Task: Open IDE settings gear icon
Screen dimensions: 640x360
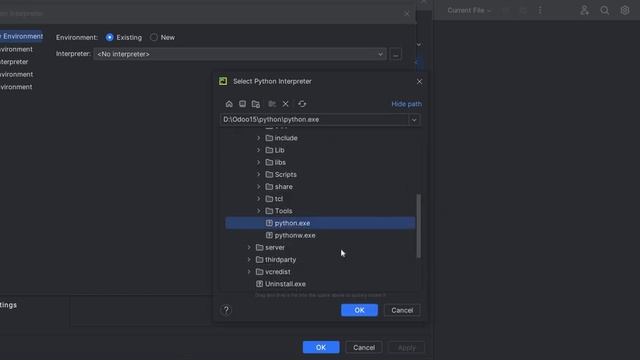Action: pyautogui.click(x=624, y=11)
